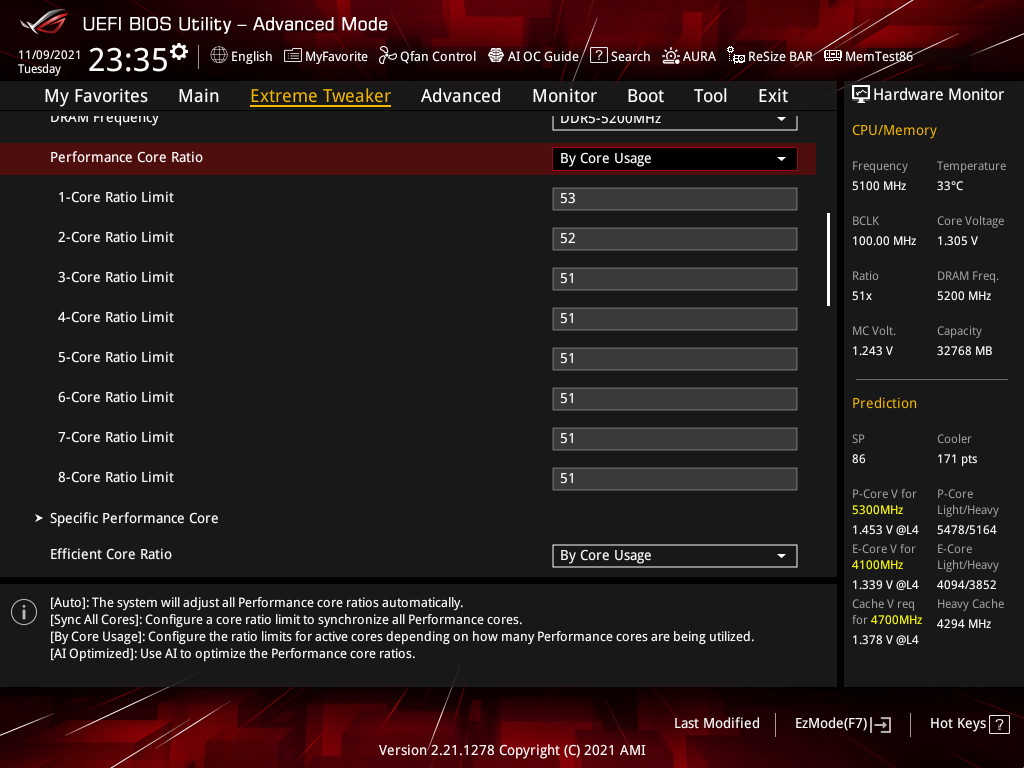Click the Performance Core Ratio label
The image size is (1024, 768).
click(x=127, y=157)
